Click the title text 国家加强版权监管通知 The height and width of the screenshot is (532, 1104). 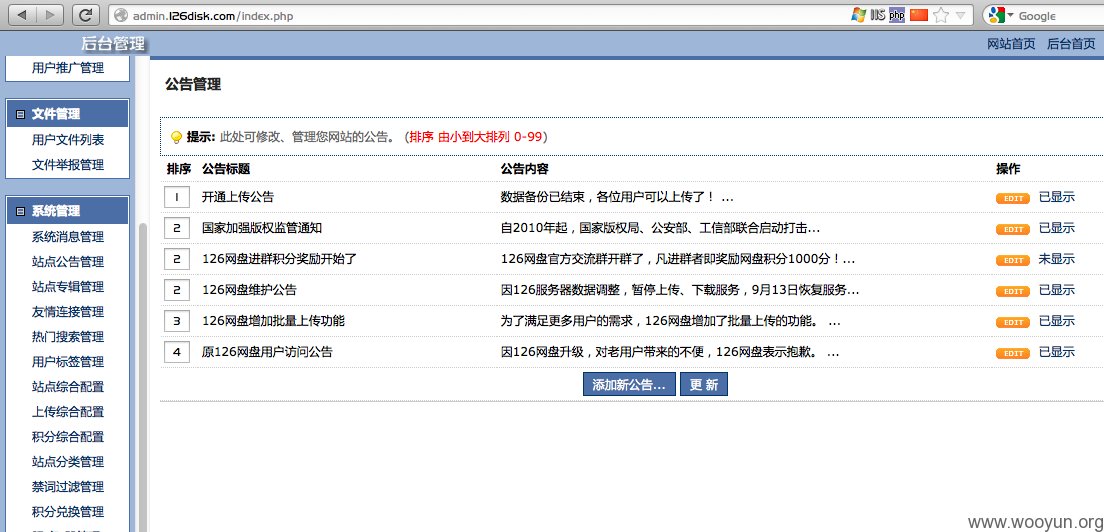point(262,228)
